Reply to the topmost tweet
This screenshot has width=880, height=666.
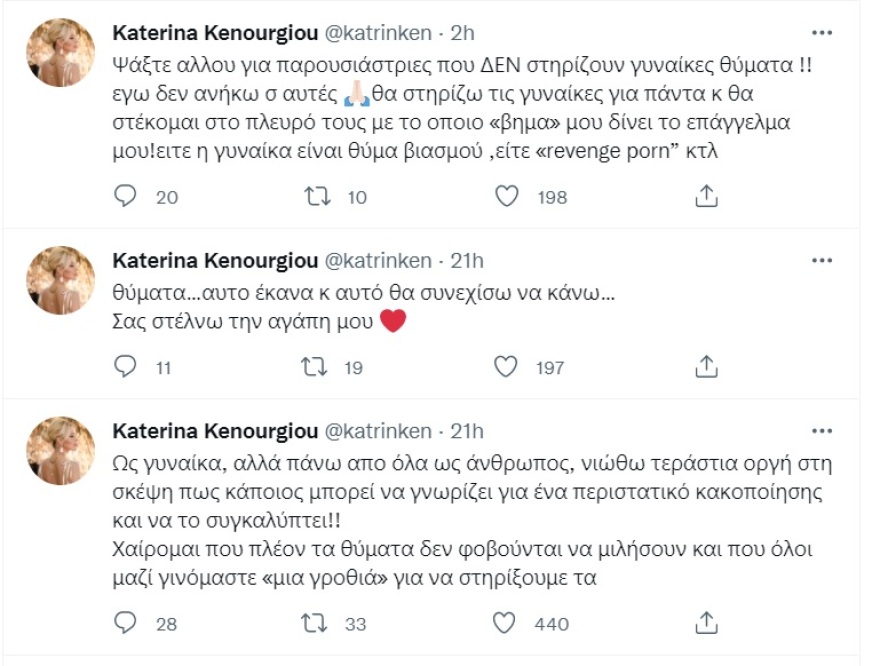pos(124,196)
